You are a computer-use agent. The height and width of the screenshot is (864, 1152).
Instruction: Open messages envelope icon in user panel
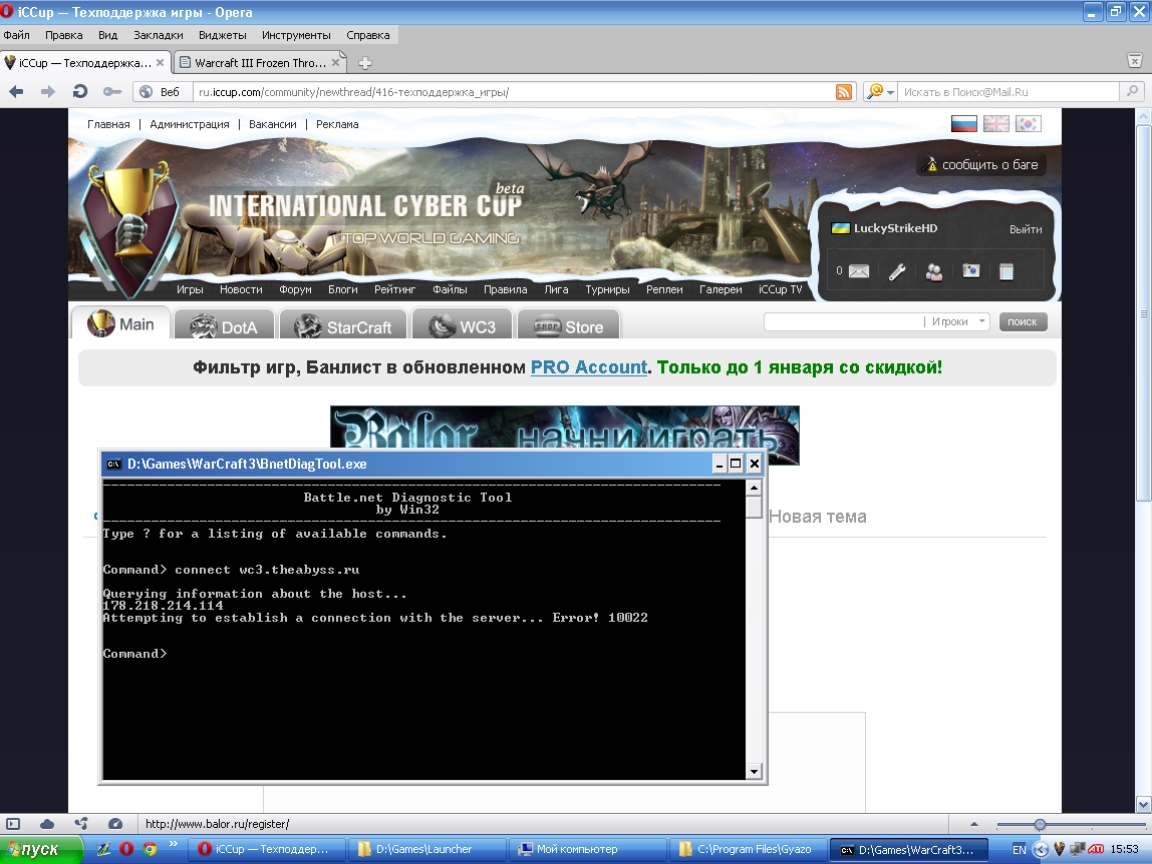click(859, 272)
